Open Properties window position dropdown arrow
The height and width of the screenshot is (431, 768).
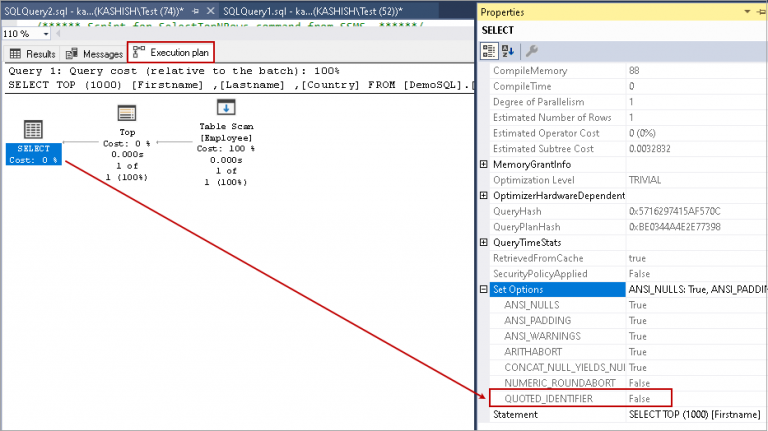746,11
